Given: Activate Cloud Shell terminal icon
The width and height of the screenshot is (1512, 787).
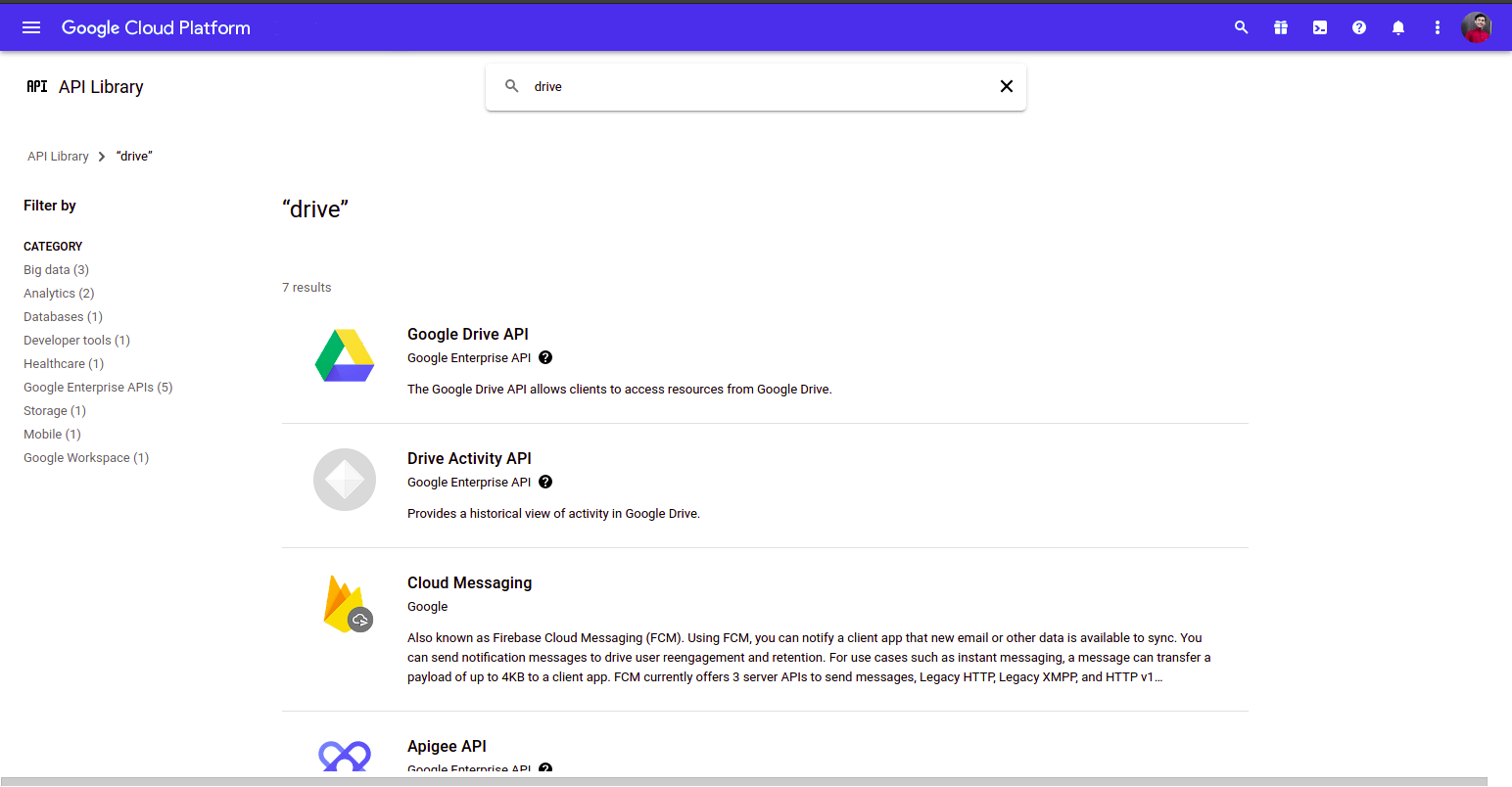Looking at the screenshot, I should click(x=1320, y=27).
